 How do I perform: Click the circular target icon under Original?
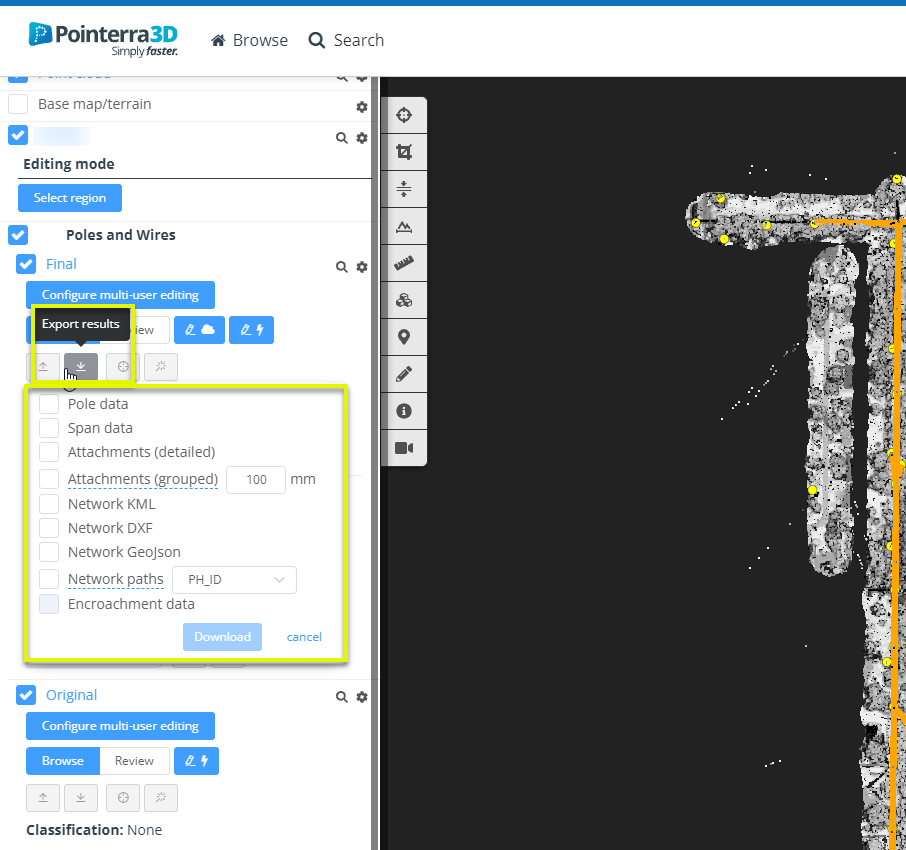[123, 797]
